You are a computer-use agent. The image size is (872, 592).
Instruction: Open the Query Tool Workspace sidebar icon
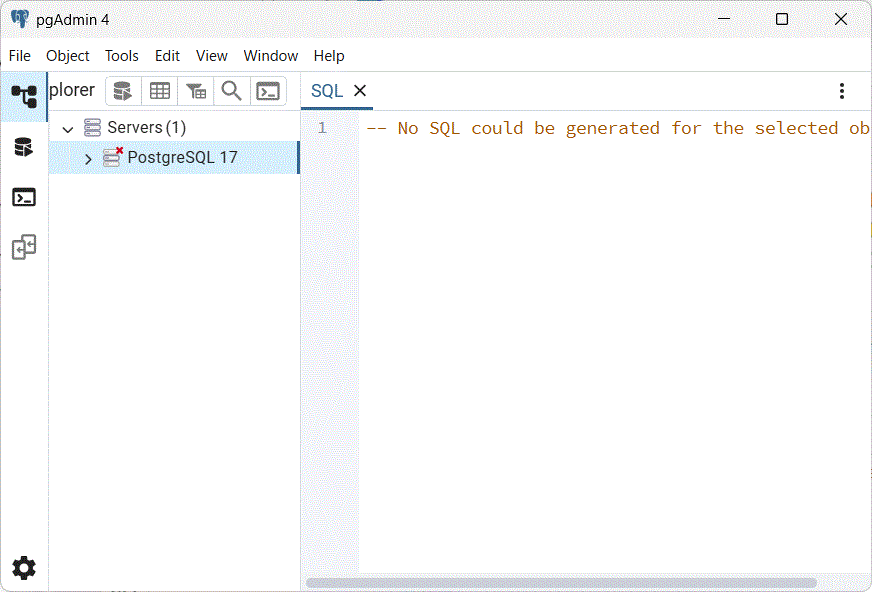24,148
